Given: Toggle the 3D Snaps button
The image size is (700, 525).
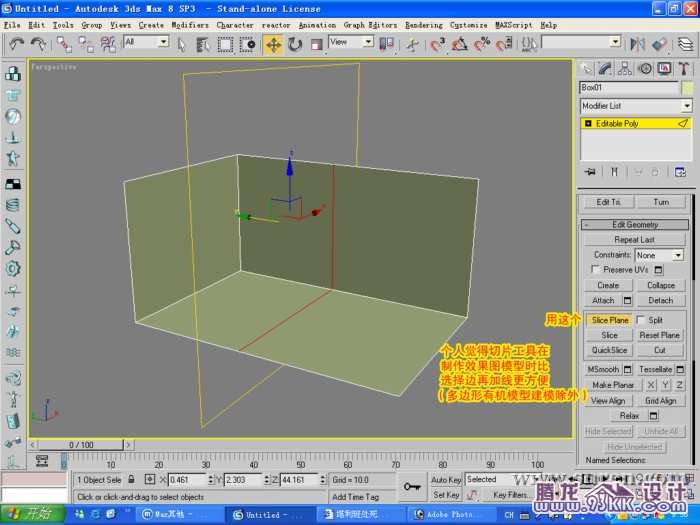Looking at the screenshot, I should pyautogui.click(x=438, y=45).
